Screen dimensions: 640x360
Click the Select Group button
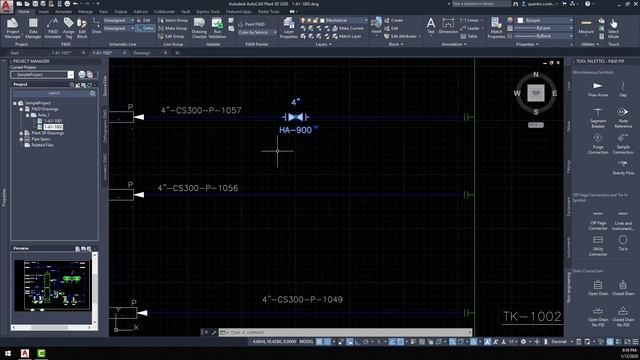173,20
